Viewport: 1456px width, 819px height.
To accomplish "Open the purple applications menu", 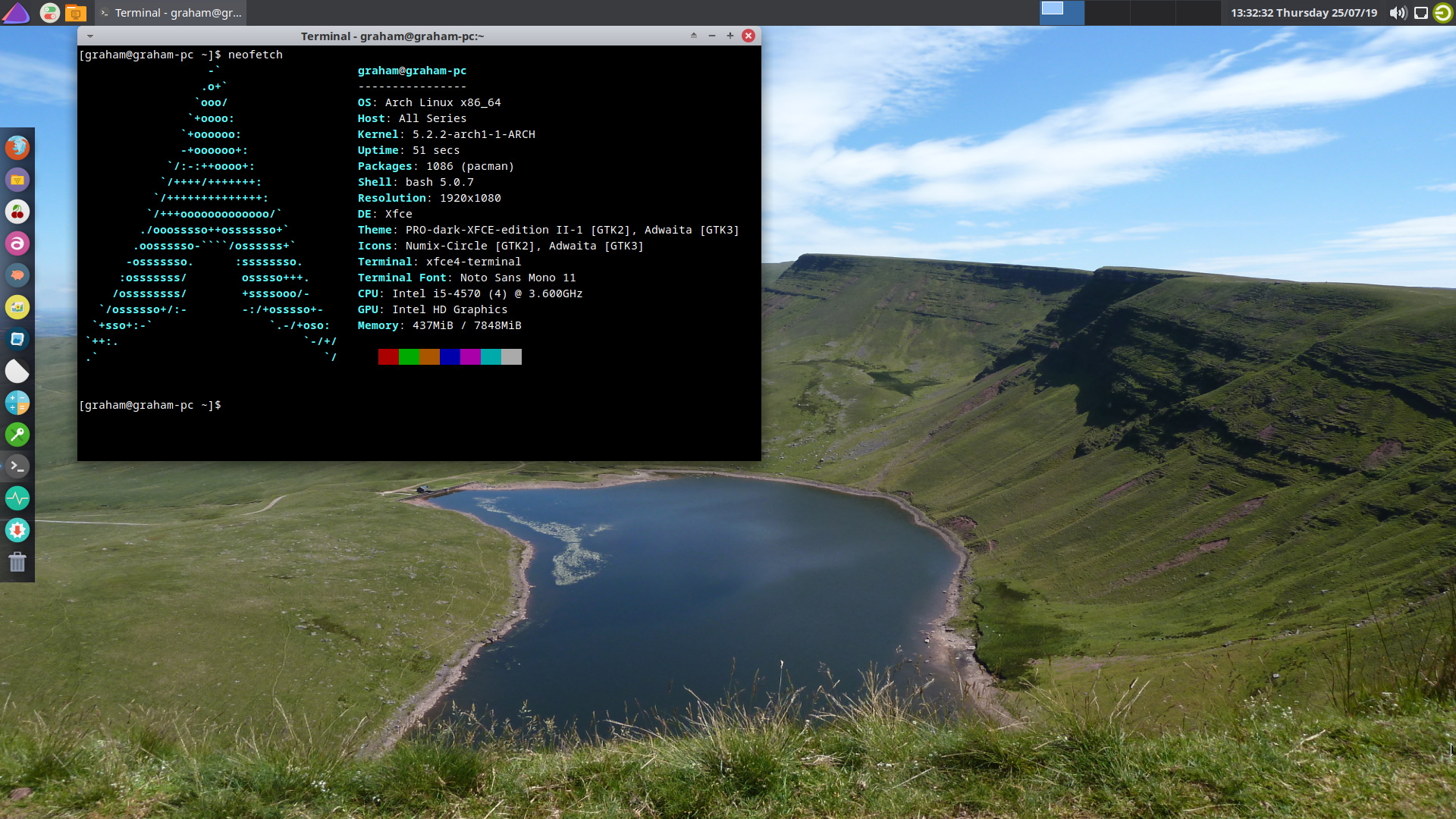I will coord(16,13).
